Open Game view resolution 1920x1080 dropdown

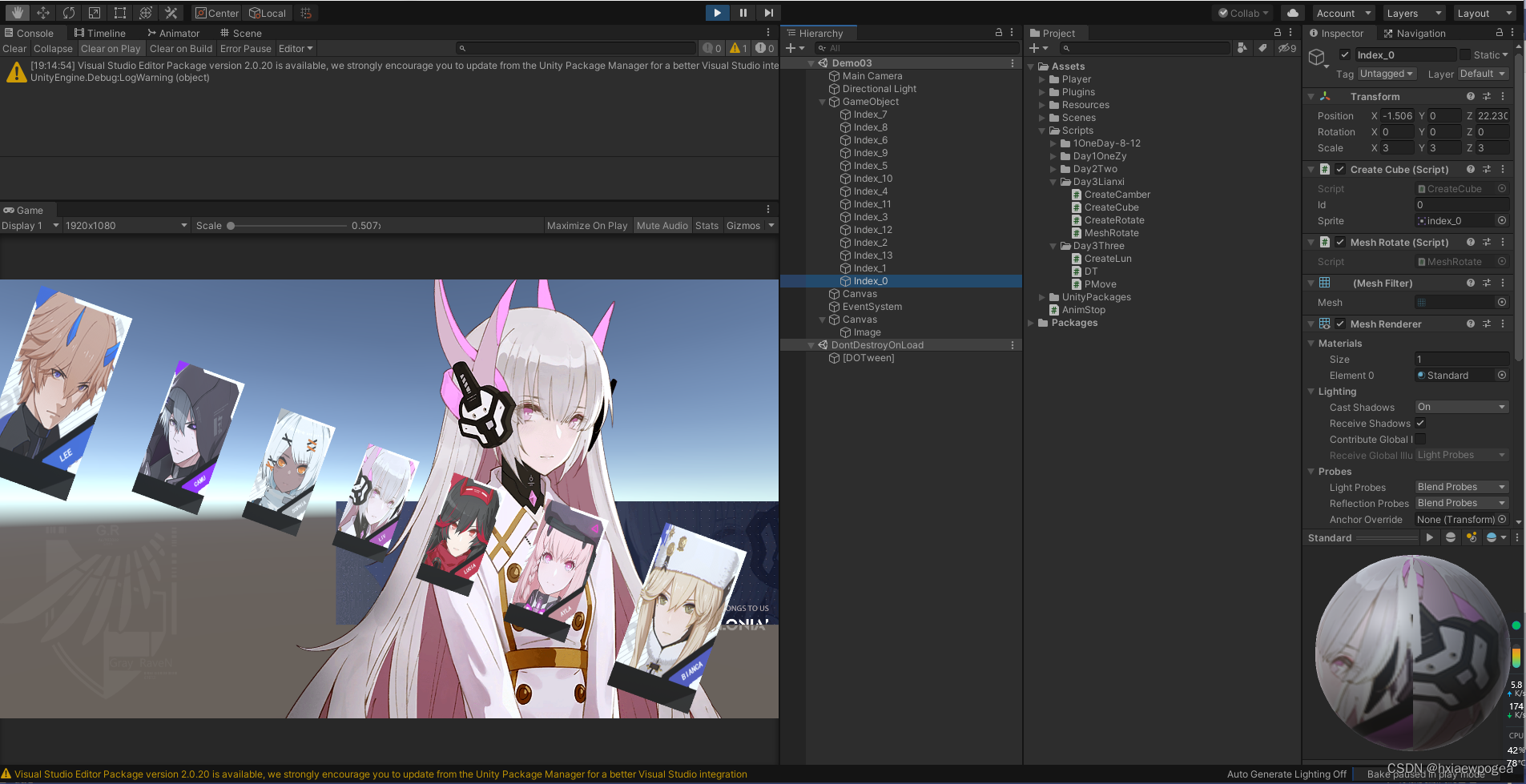click(127, 225)
